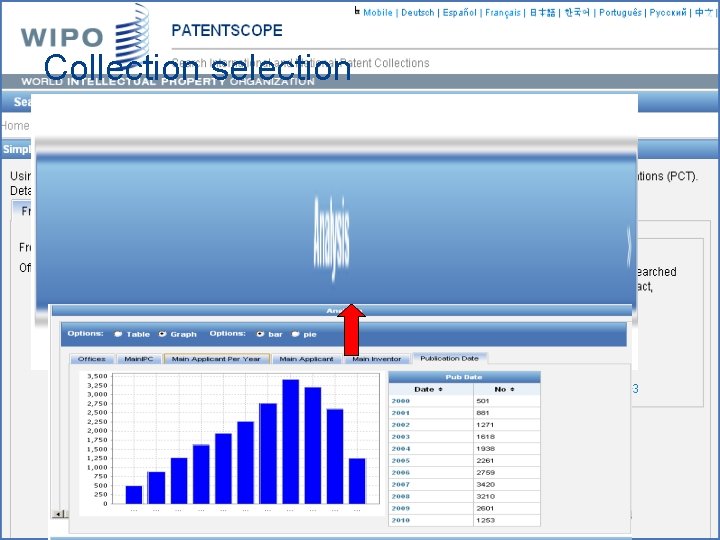Click the Analysis banner title
This screenshot has height=540, width=720.
click(332, 238)
